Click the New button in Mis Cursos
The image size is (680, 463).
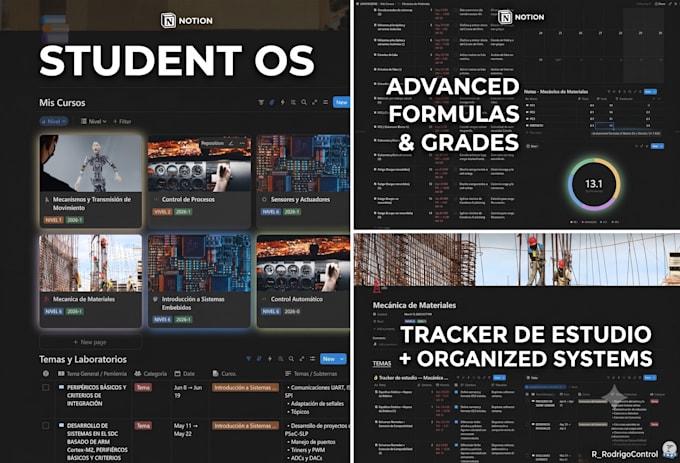pos(341,102)
